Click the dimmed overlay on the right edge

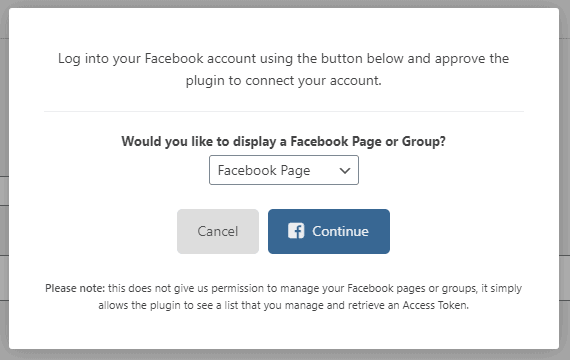pyautogui.click(x=565, y=182)
